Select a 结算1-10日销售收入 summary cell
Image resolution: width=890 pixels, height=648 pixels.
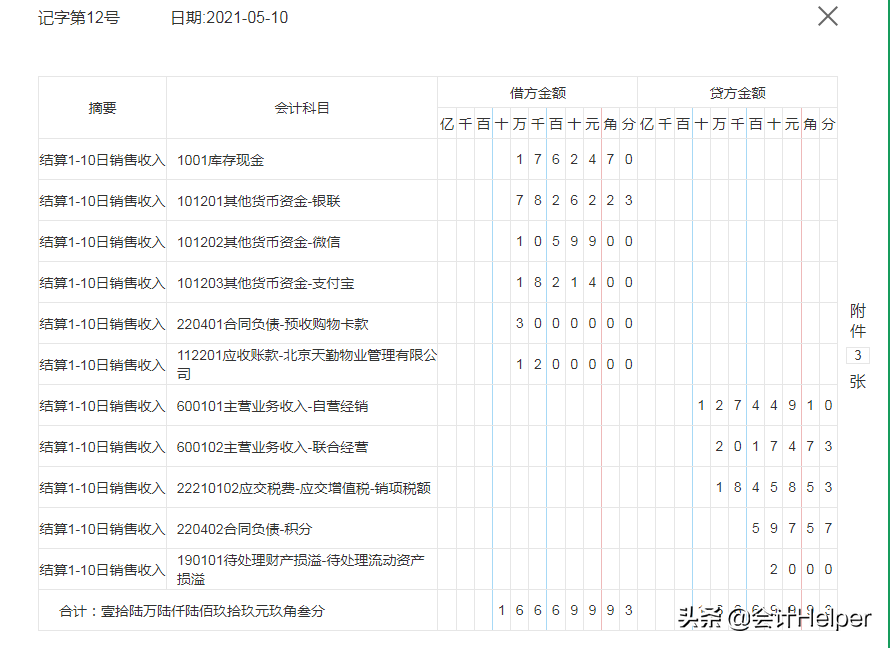[x=100, y=159]
